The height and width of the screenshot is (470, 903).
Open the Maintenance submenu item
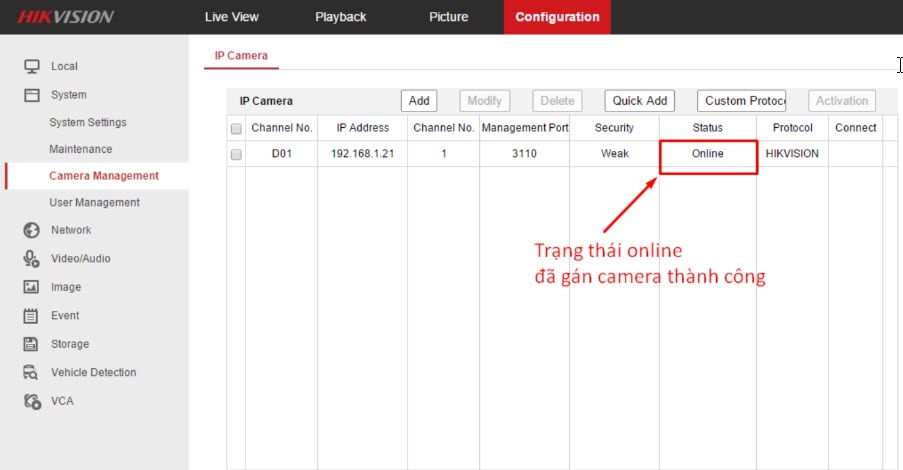80,149
